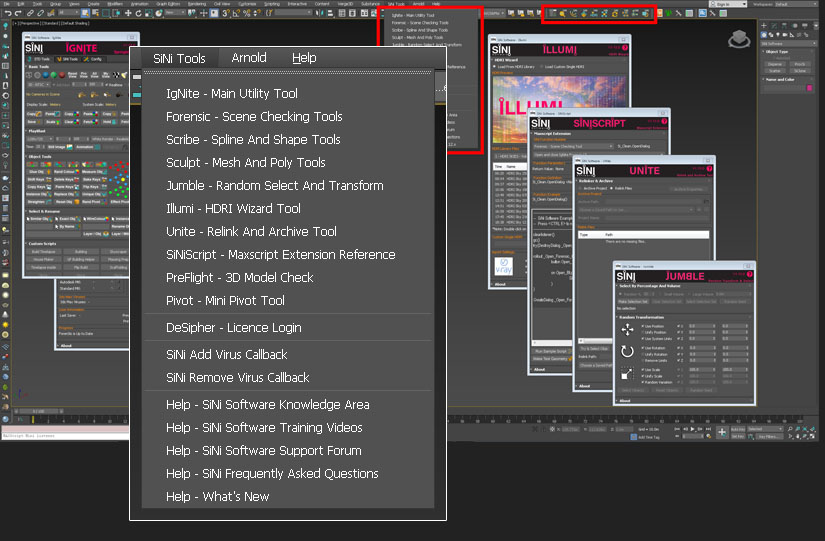The width and height of the screenshot is (825, 541).
Task: Open the Motion tab in command panel
Action: click(x=794, y=25)
